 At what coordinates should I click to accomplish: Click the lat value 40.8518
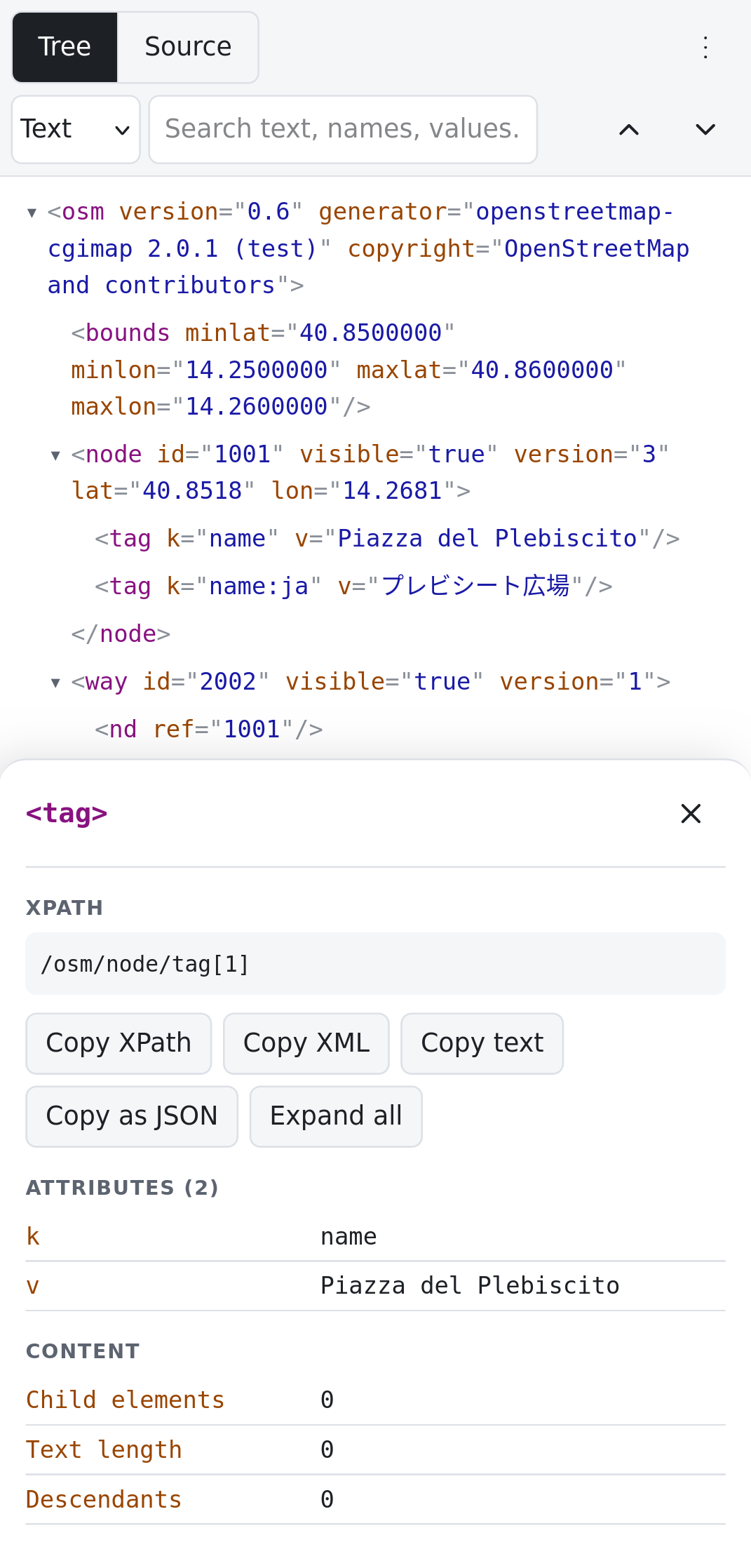(192, 491)
